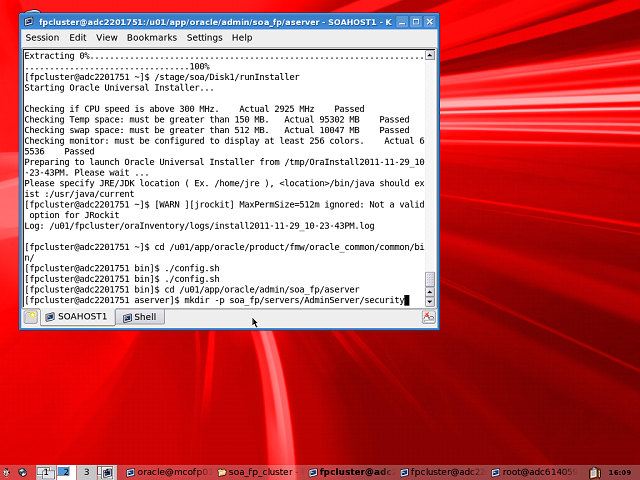Click the new session icon beside SOAHOST1 tab
The width and height of the screenshot is (640, 480).
tap(31, 317)
